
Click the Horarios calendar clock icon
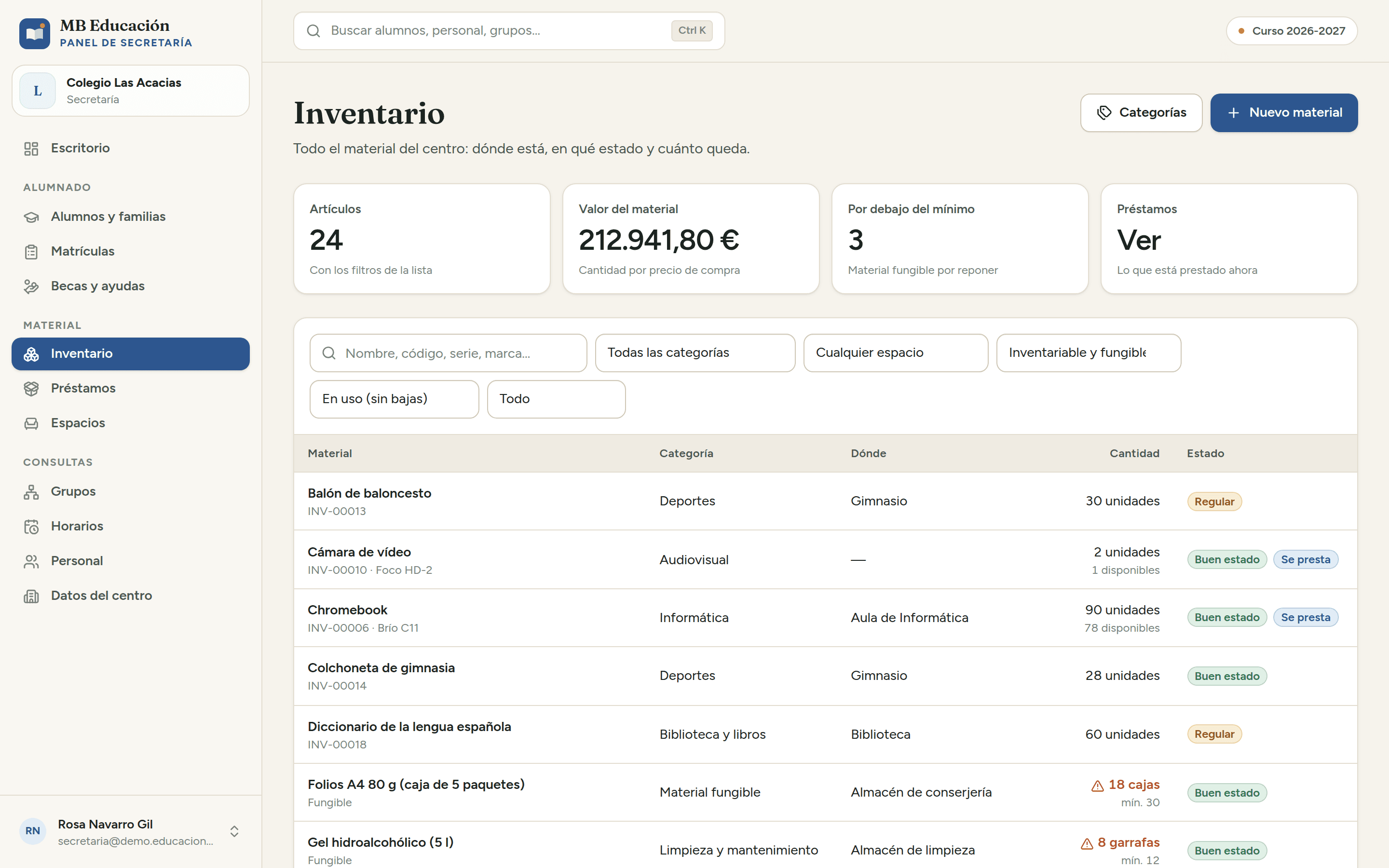point(31,527)
